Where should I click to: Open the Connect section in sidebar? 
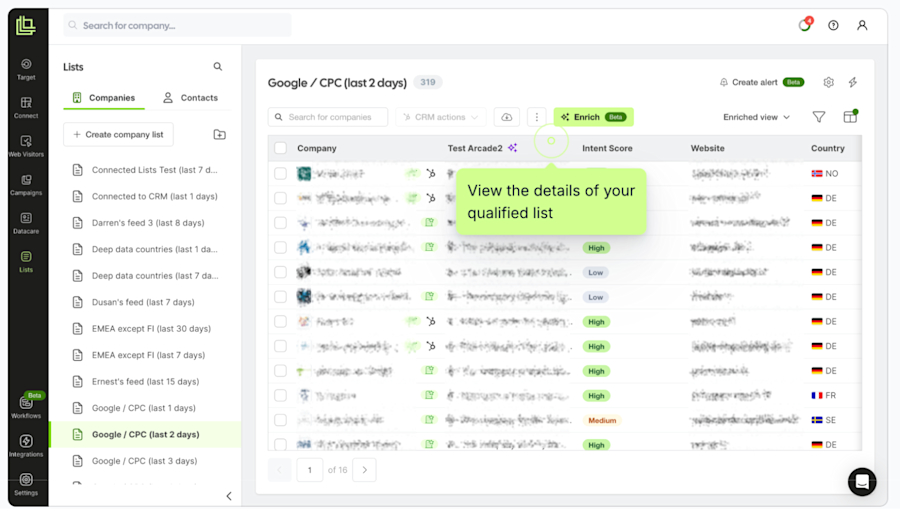pyautogui.click(x=26, y=107)
